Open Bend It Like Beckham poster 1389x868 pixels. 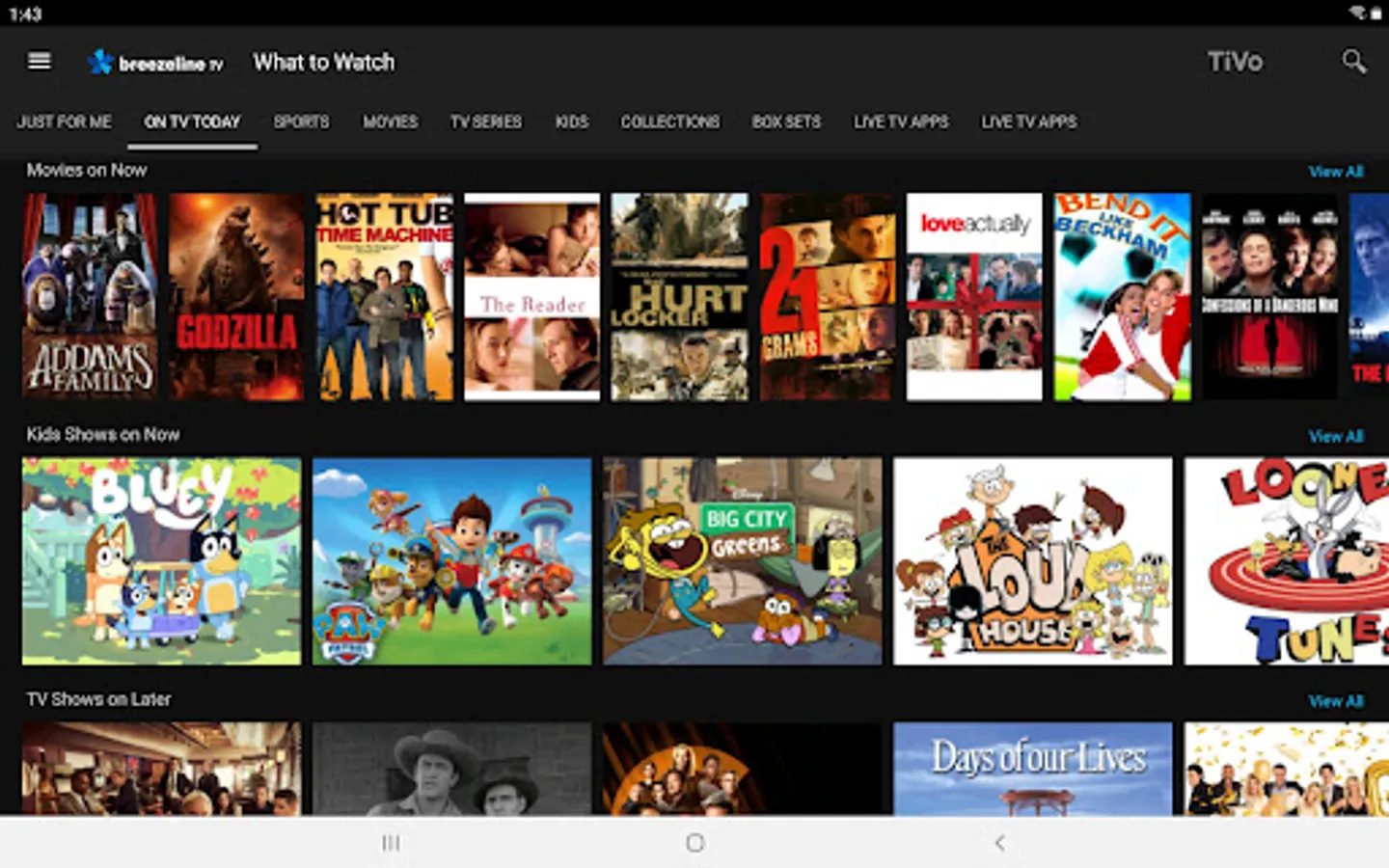pos(1122,296)
